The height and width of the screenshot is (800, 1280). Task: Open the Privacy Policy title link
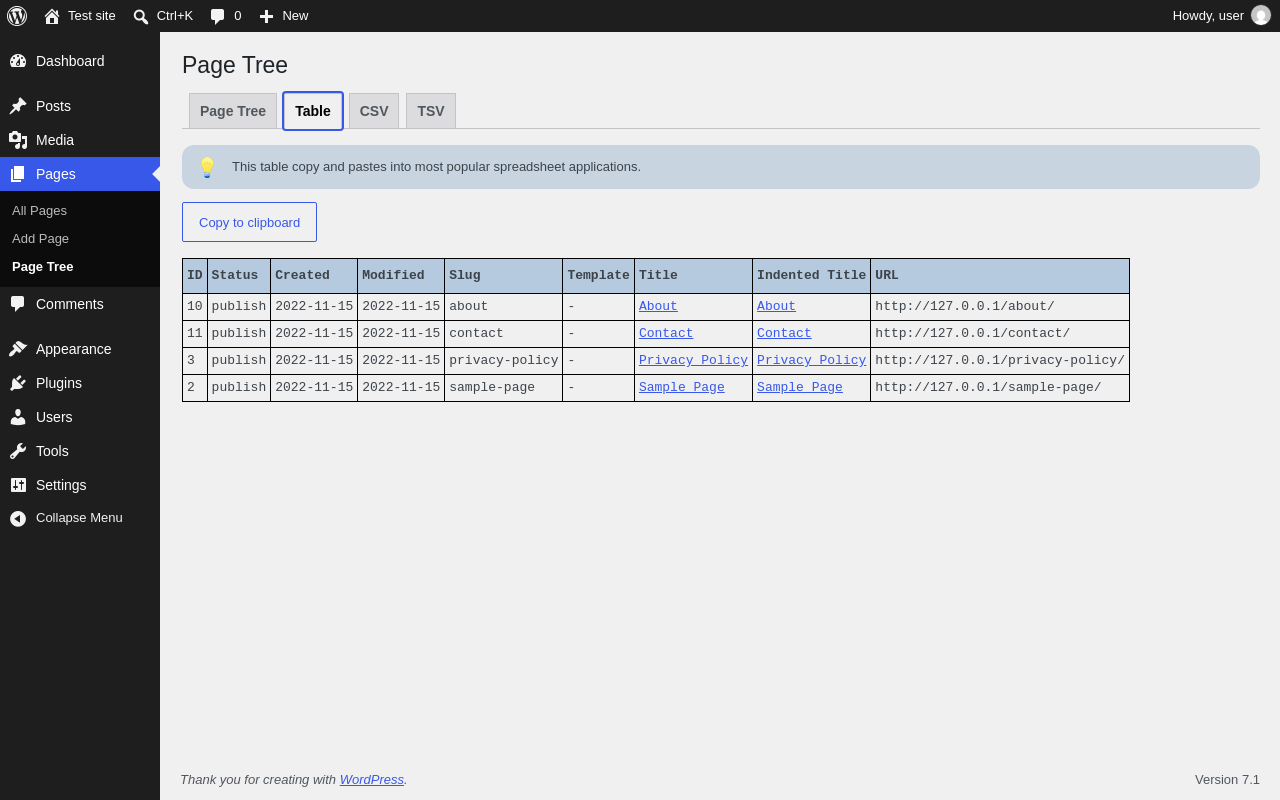tap(693, 360)
